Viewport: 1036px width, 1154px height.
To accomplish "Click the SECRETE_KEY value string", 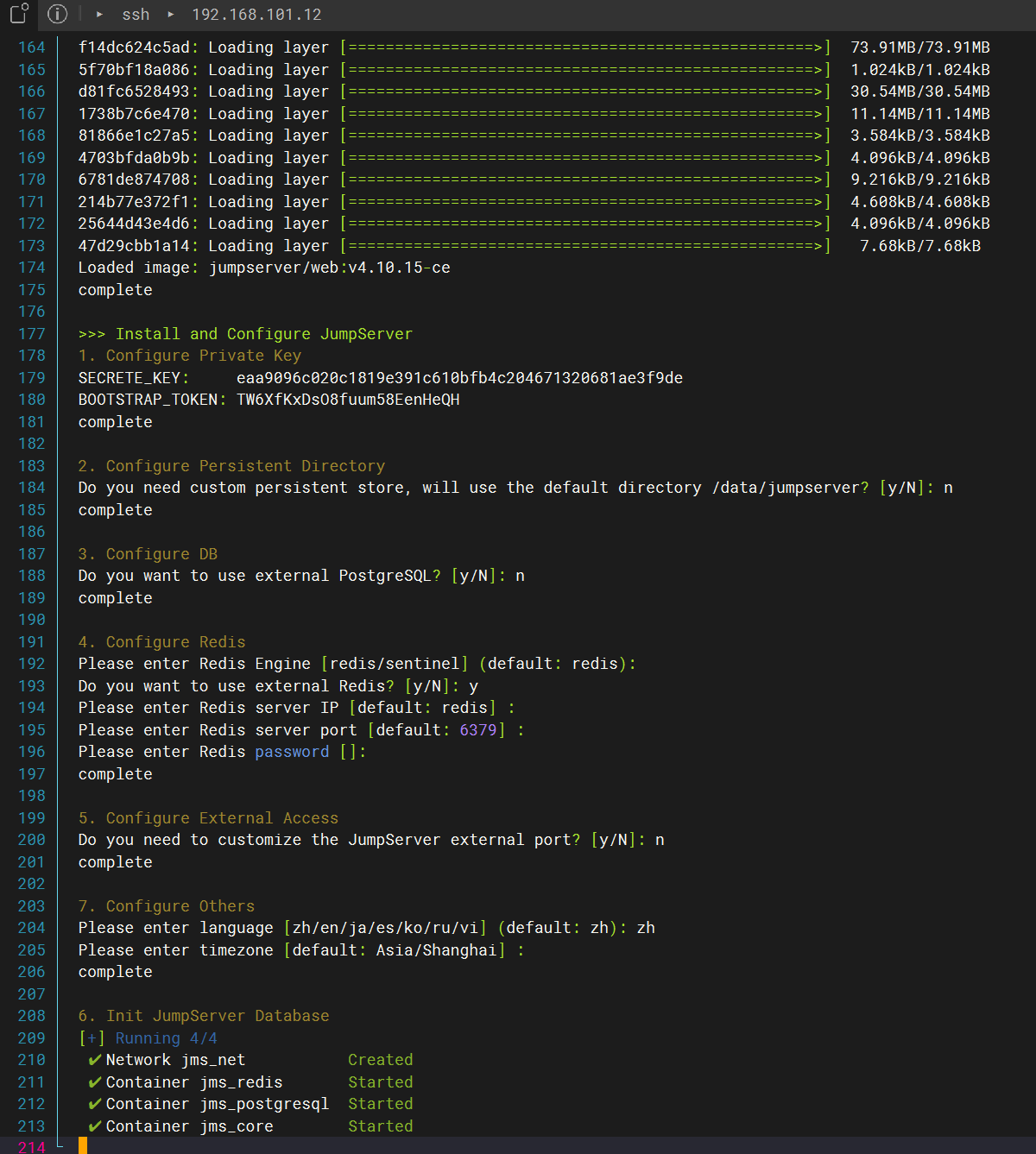I will pos(460,378).
